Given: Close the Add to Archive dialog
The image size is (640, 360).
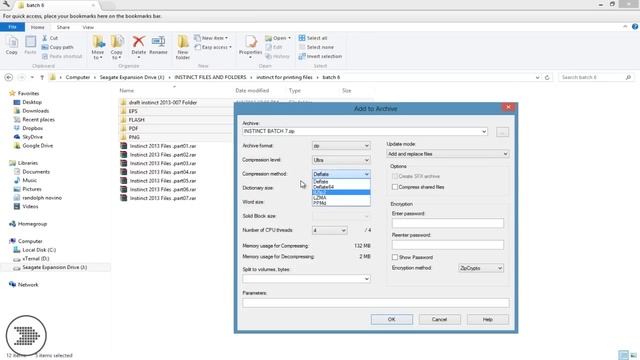Looking at the screenshot, I should coord(508,107).
